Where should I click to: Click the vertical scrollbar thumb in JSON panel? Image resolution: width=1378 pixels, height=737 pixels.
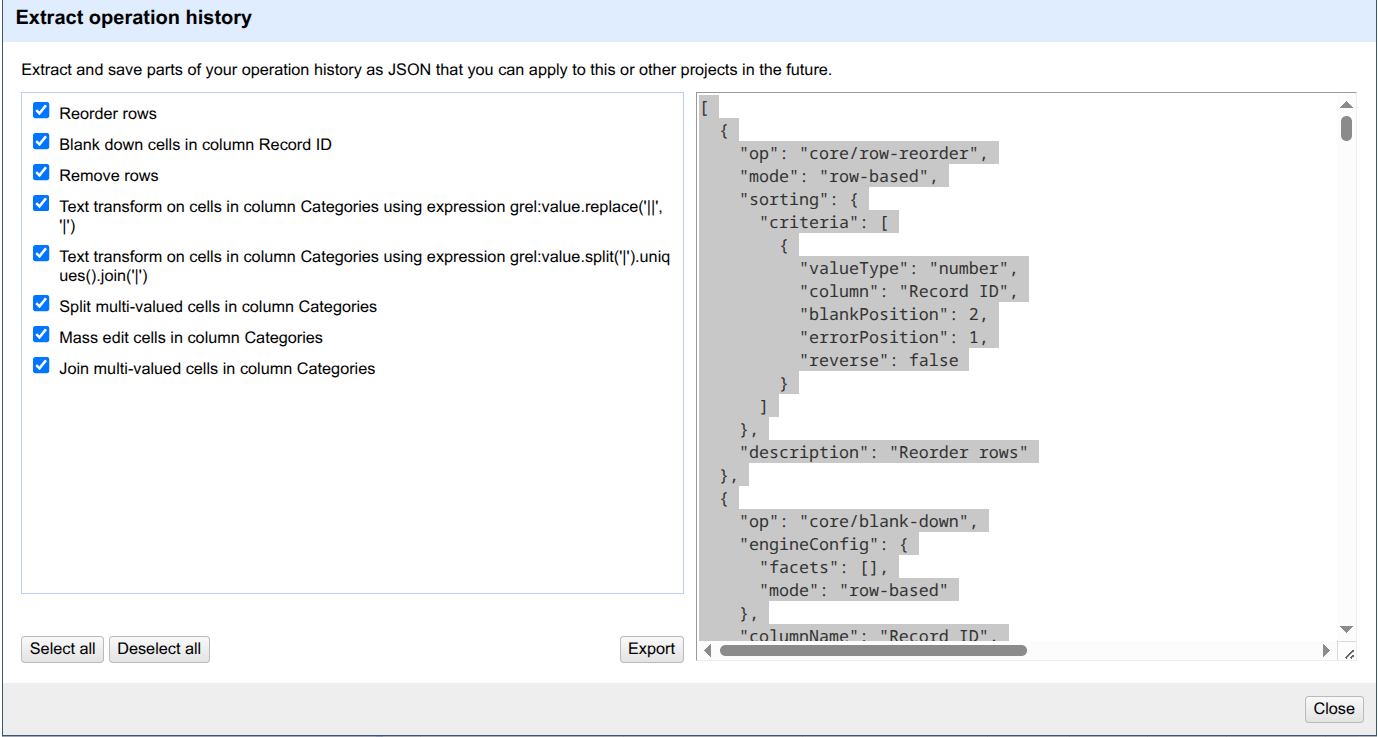pos(1347,128)
